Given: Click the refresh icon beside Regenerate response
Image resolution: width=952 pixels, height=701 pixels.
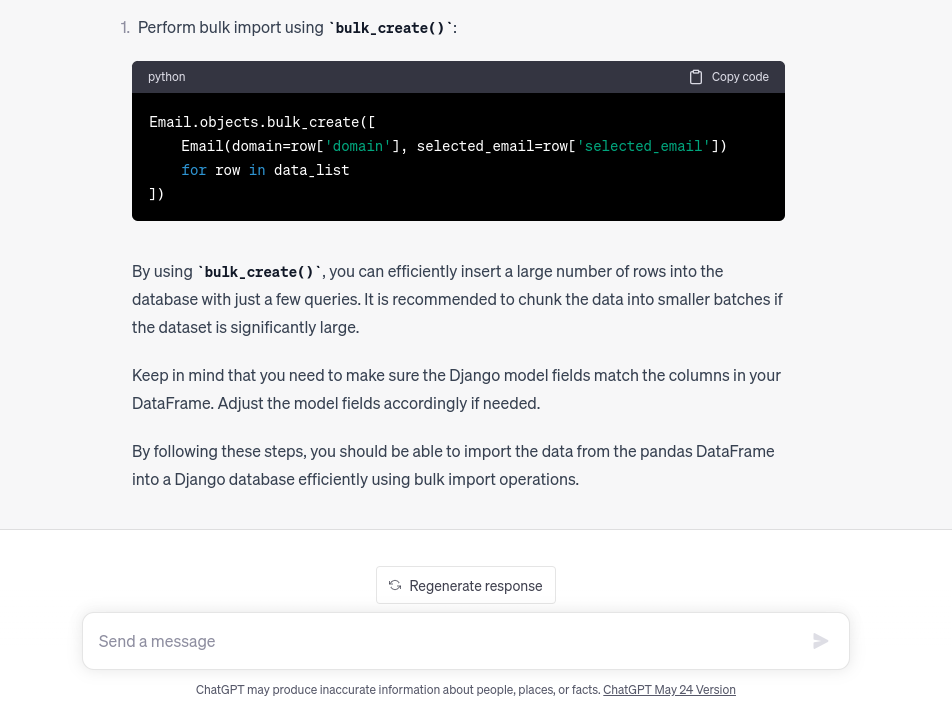Looking at the screenshot, I should [x=395, y=585].
